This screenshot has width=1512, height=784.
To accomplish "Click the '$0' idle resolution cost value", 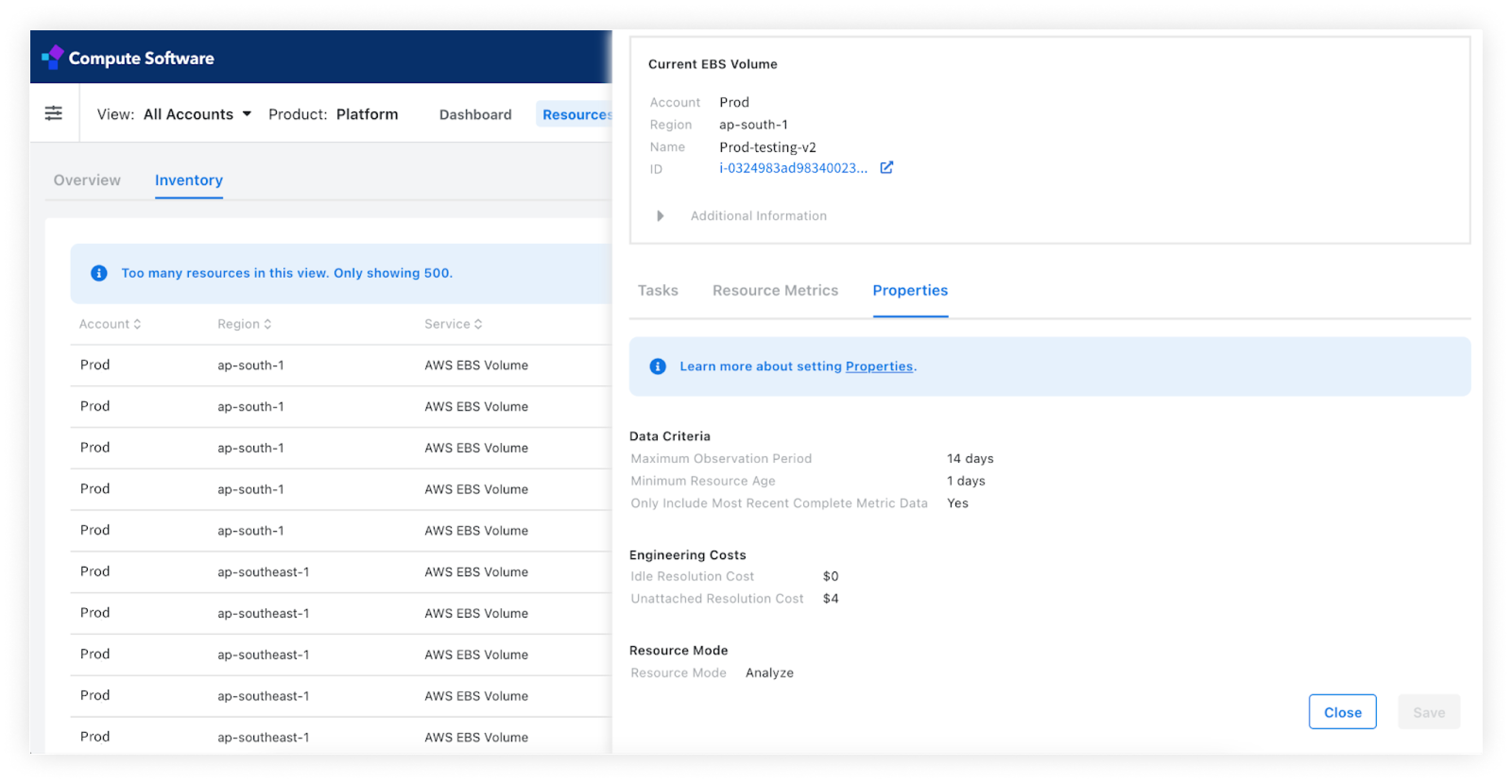I will pyautogui.click(x=830, y=576).
